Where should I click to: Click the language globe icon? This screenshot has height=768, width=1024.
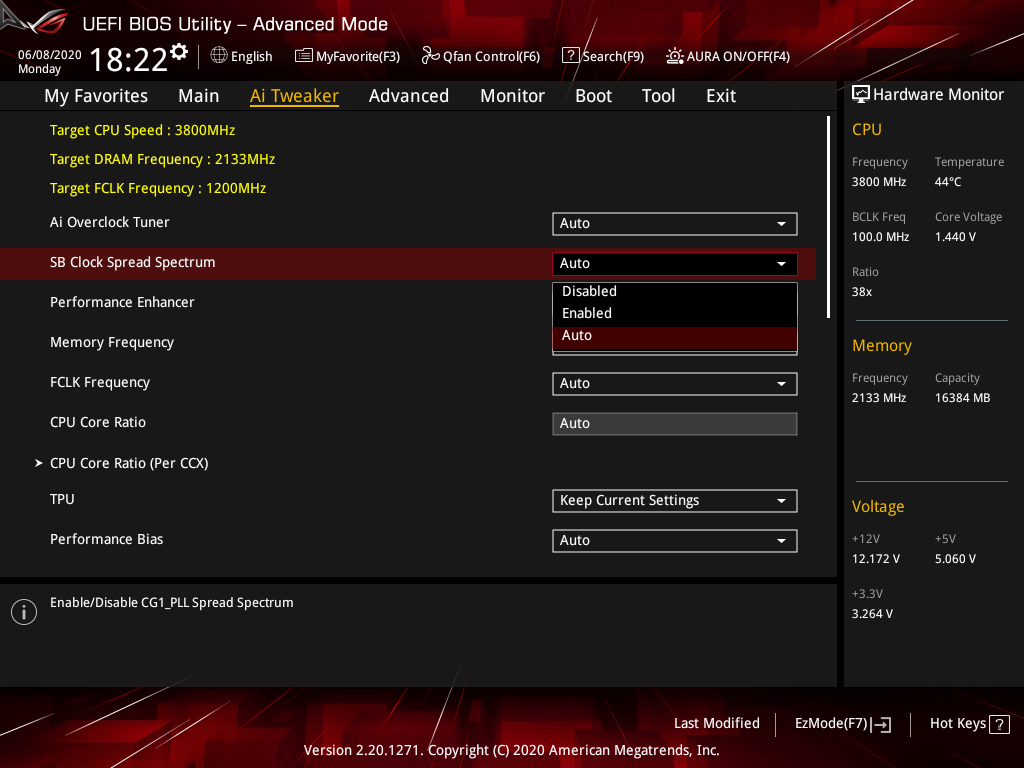coord(219,56)
